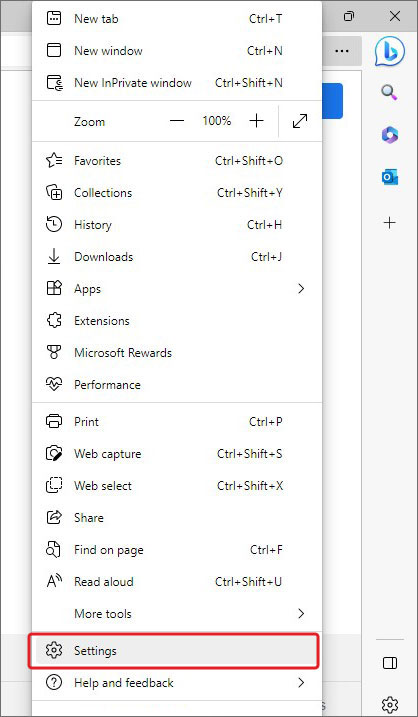Restore down the browser window
The height and width of the screenshot is (717, 418).
349,16
